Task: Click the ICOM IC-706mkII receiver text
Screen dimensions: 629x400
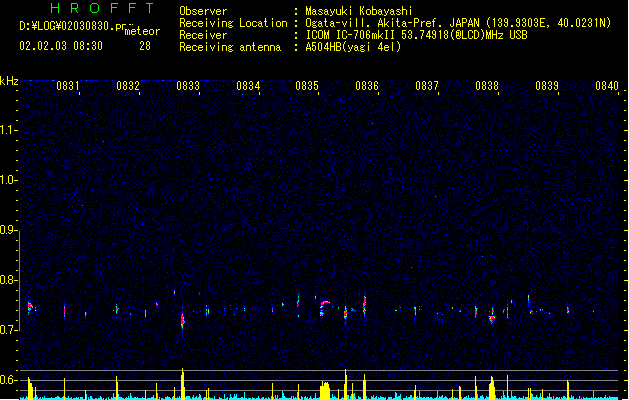Action: click(x=416, y=35)
